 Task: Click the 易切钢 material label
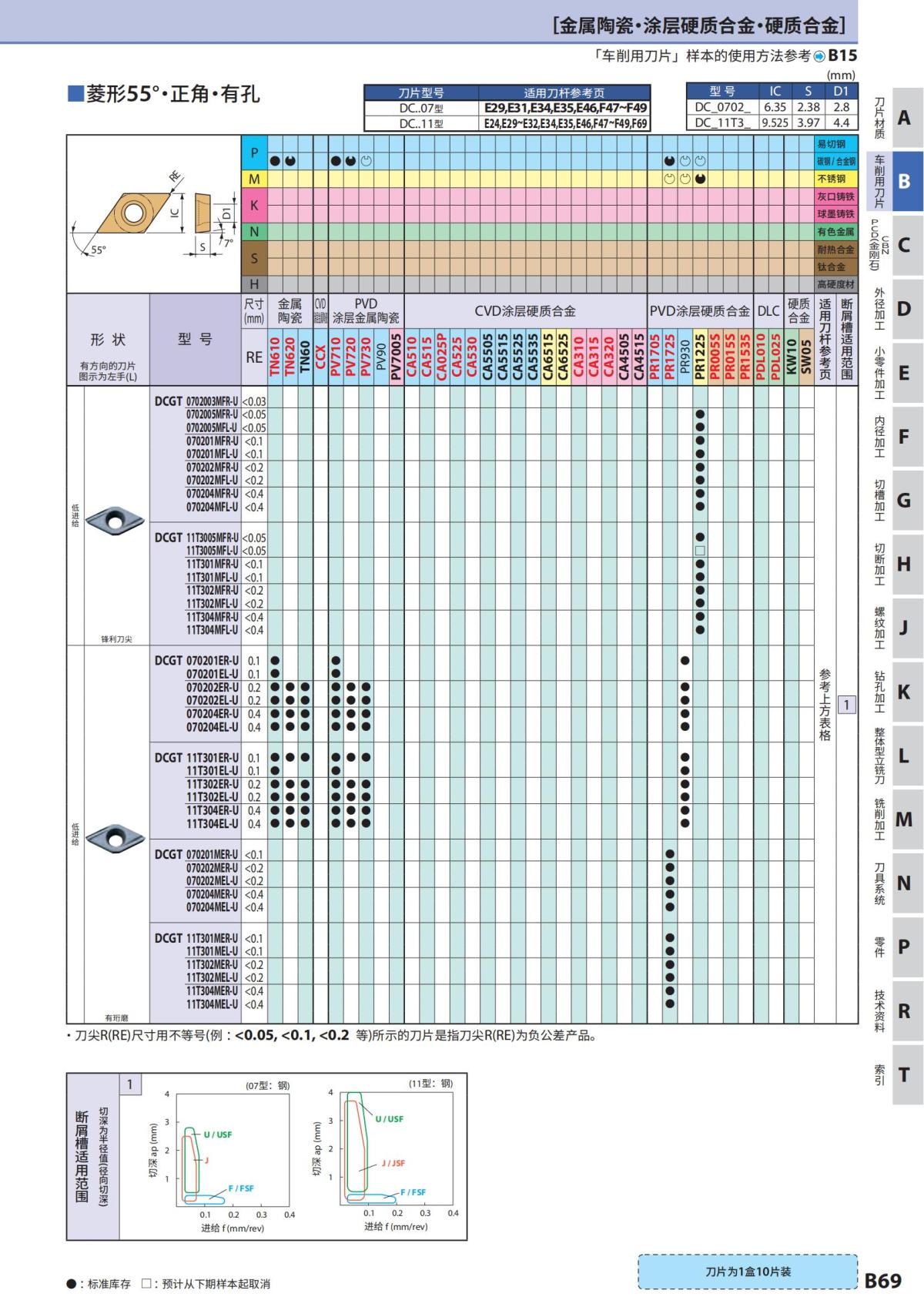835,144
